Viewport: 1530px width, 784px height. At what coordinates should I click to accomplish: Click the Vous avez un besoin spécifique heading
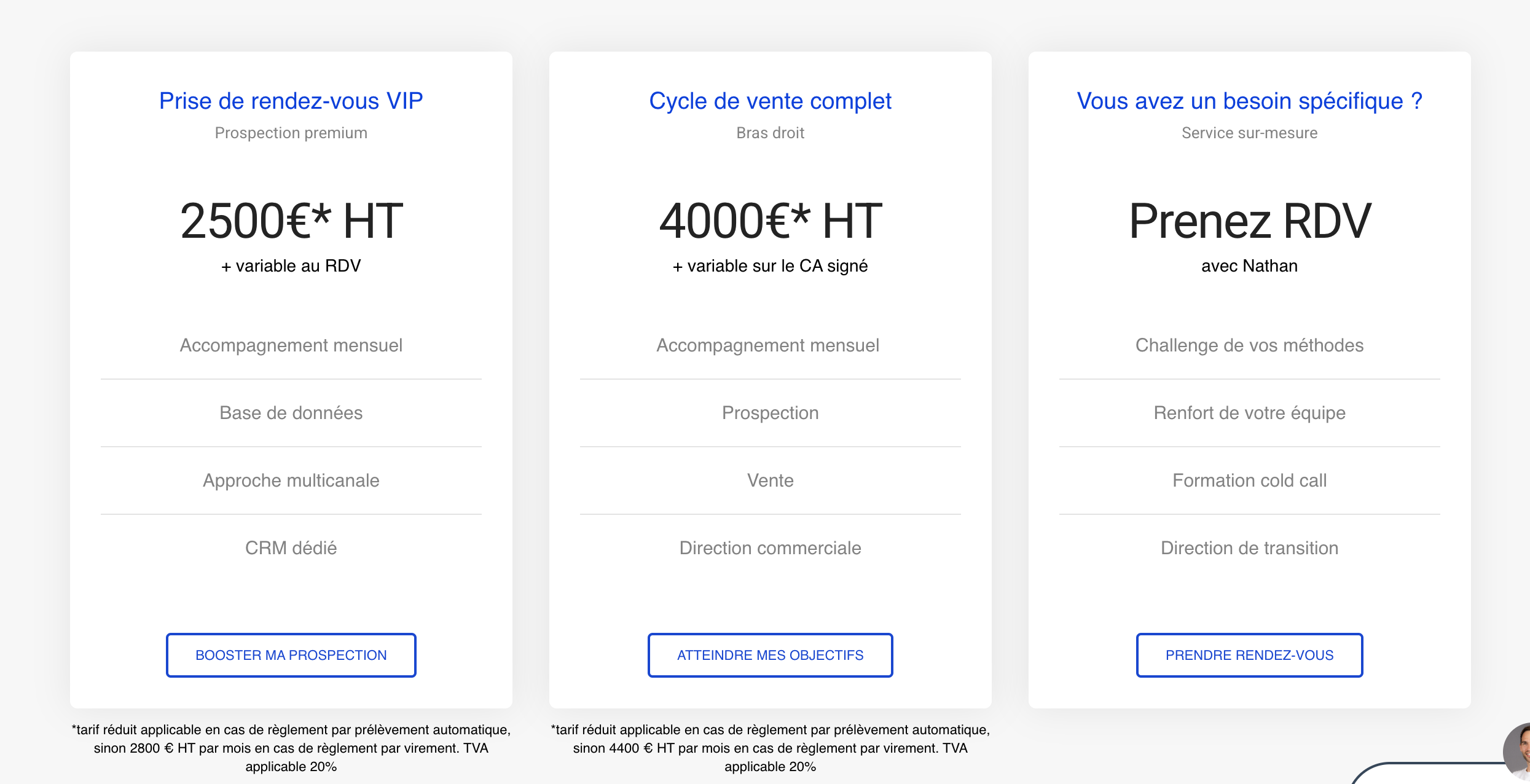(x=1249, y=101)
